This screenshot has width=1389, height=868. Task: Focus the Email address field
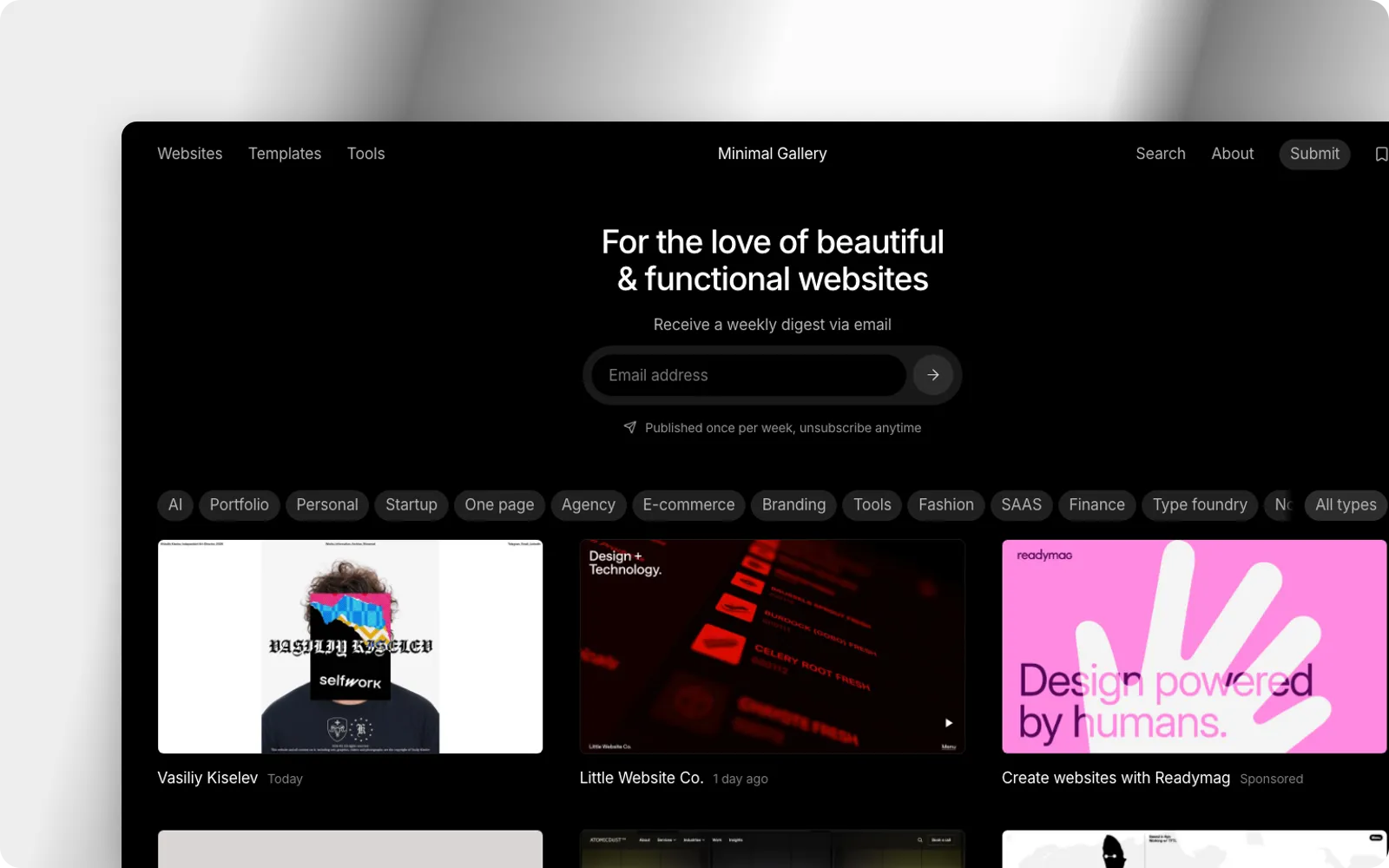(x=749, y=375)
